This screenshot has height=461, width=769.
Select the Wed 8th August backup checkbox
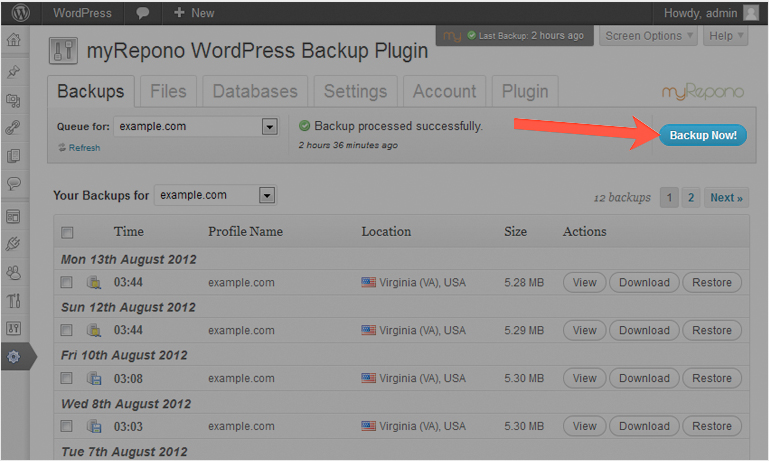tap(66, 426)
